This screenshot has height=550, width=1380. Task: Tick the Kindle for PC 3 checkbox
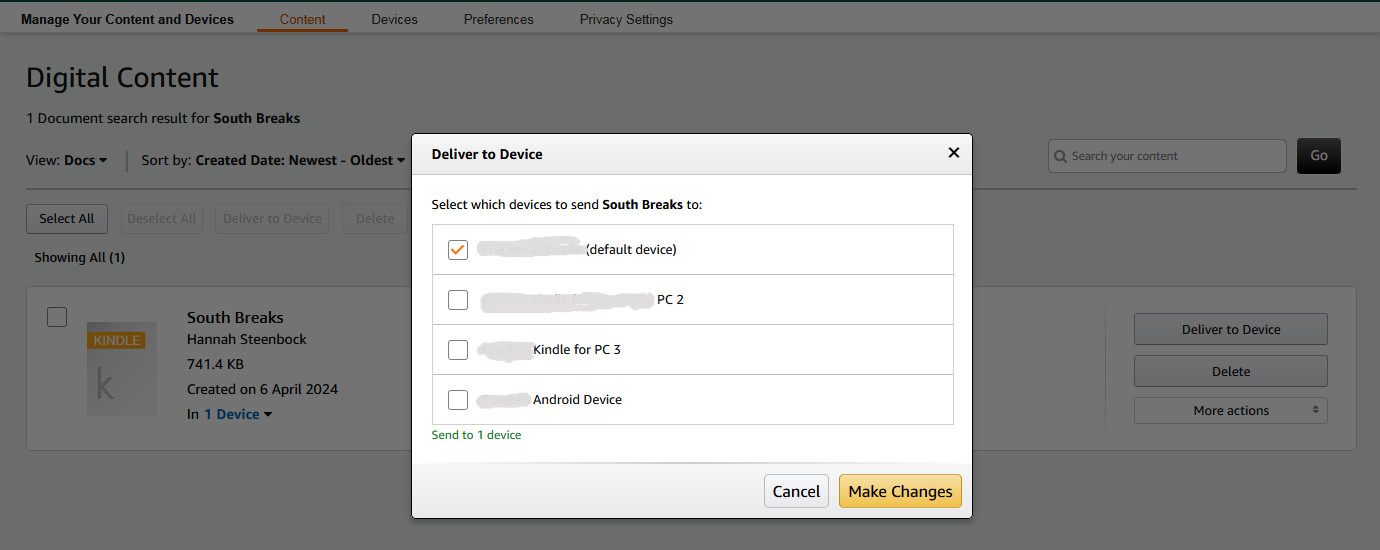[x=458, y=350]
